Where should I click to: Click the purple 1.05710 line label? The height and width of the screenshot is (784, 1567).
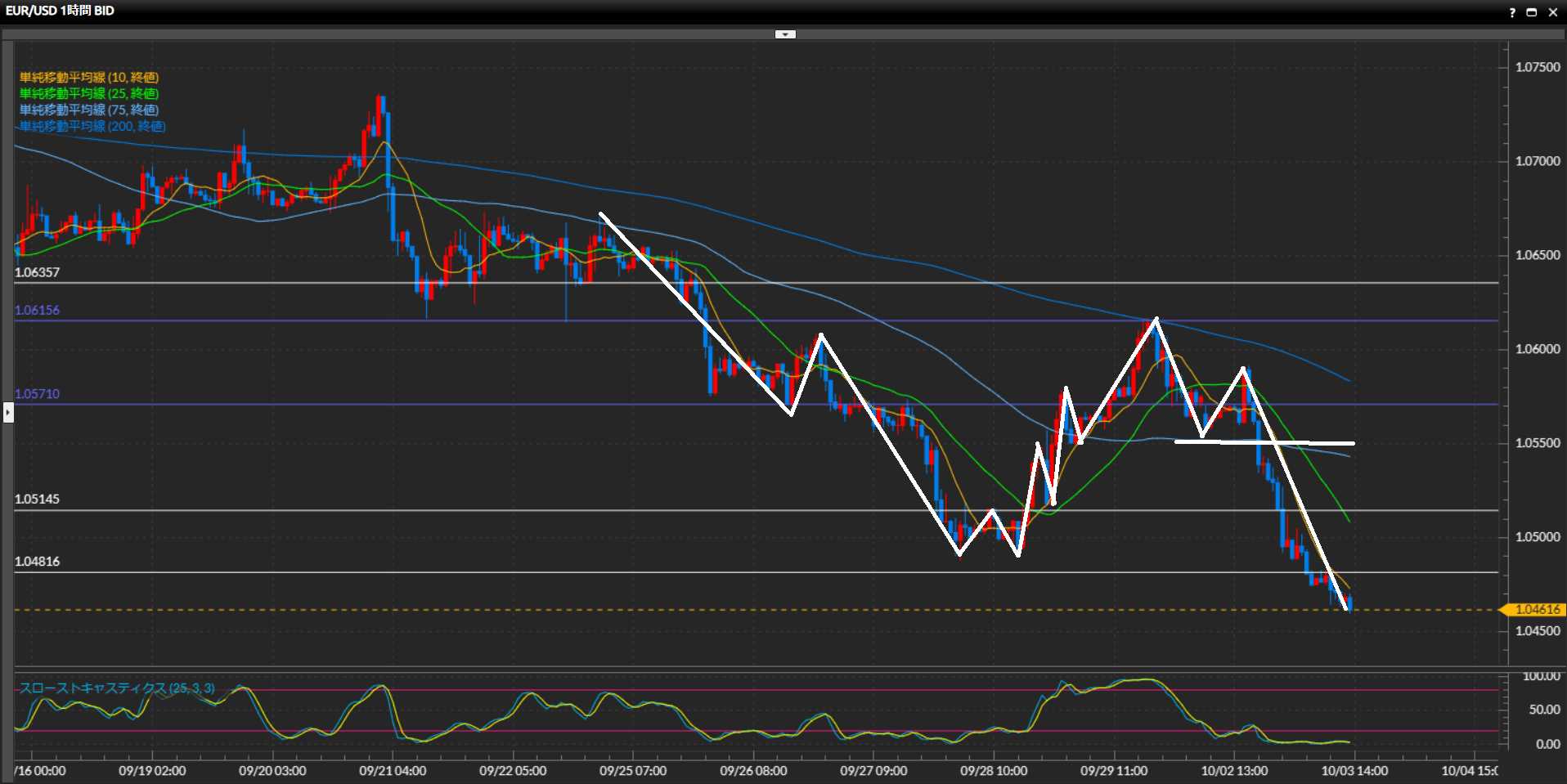37,394
